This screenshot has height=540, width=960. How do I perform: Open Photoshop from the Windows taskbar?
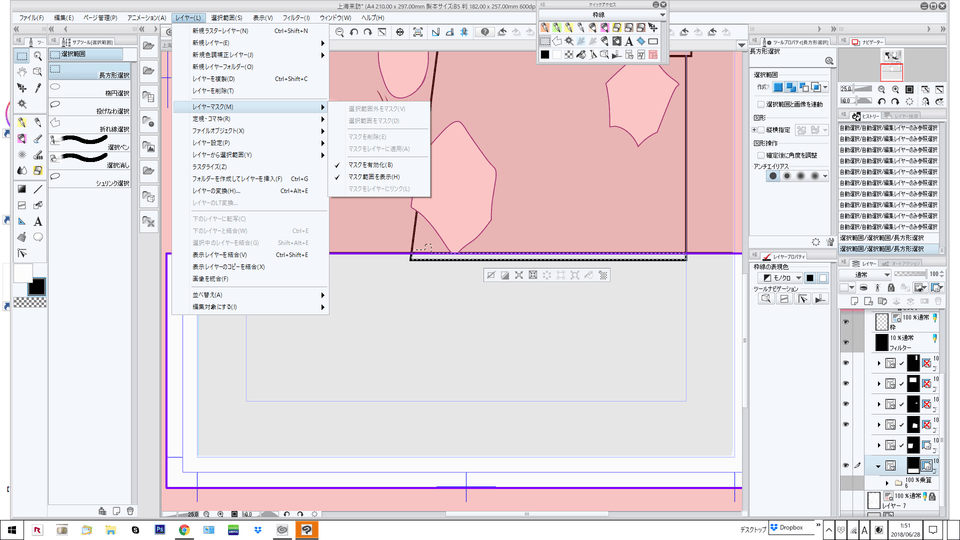[159, 529]
